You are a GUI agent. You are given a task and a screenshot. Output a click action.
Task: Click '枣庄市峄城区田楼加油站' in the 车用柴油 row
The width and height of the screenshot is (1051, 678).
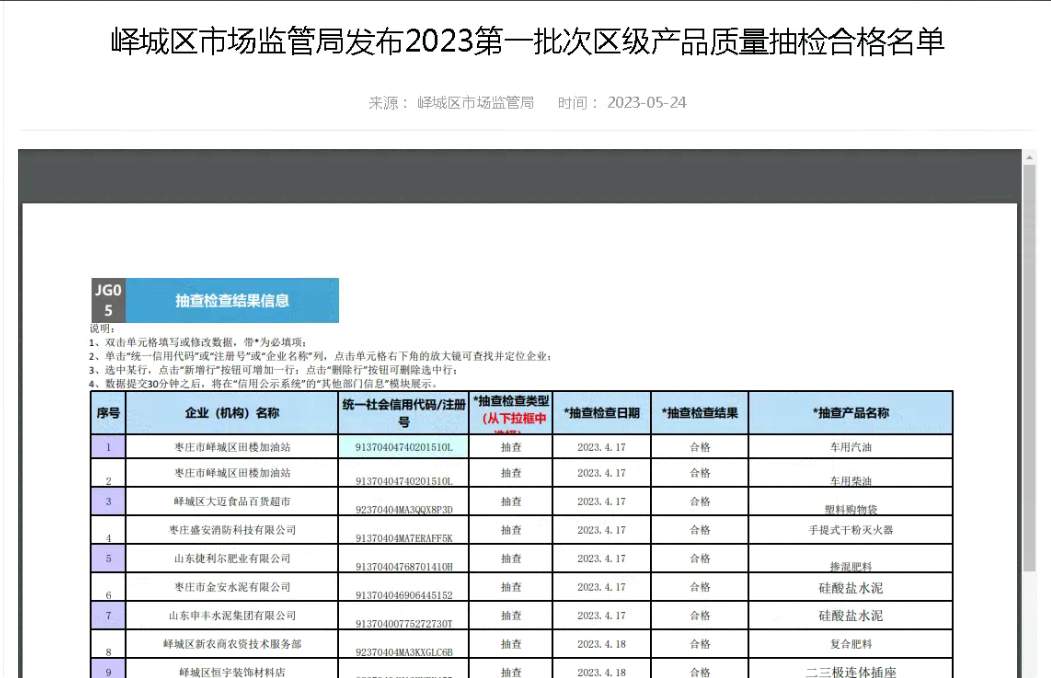232,473
